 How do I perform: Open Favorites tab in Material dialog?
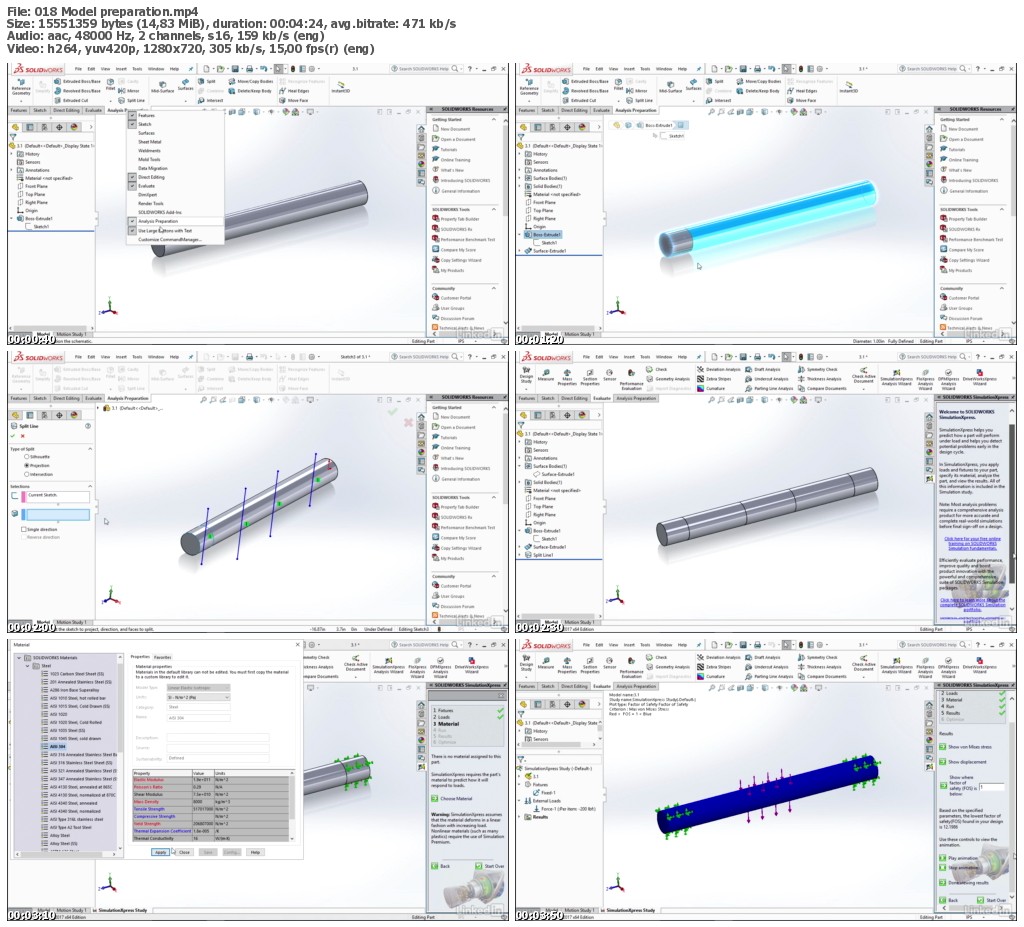point(163,657)
